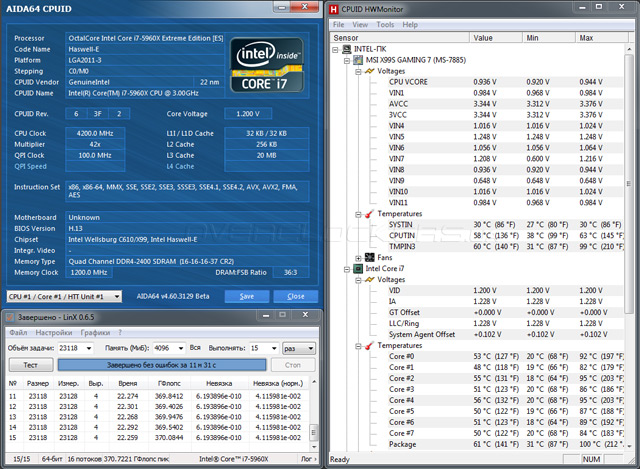This screenshot has height=469, width=640.
Task: Click the Close button in AIDA64 CPUID
Action: point(296,296)
